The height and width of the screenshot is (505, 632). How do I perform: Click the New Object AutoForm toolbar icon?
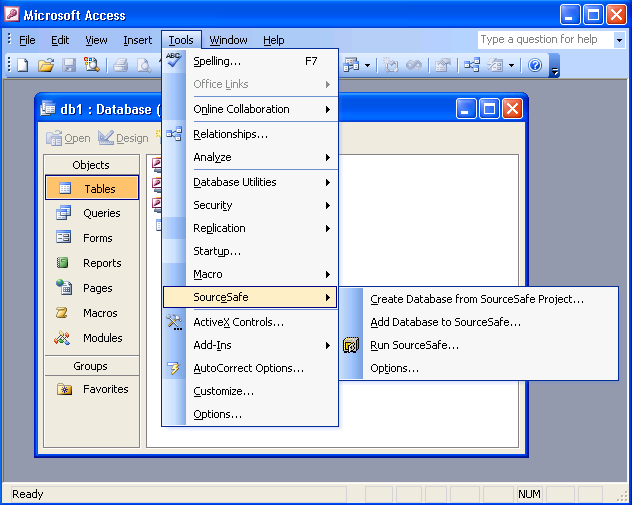click(495, 65)
